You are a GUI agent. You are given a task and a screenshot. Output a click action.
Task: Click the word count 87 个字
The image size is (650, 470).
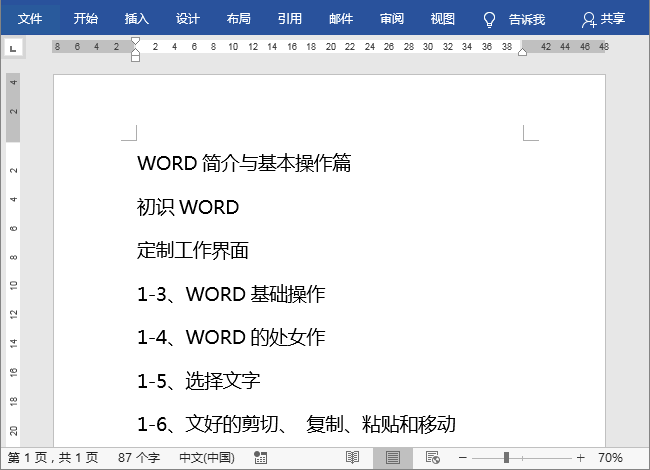139,458
